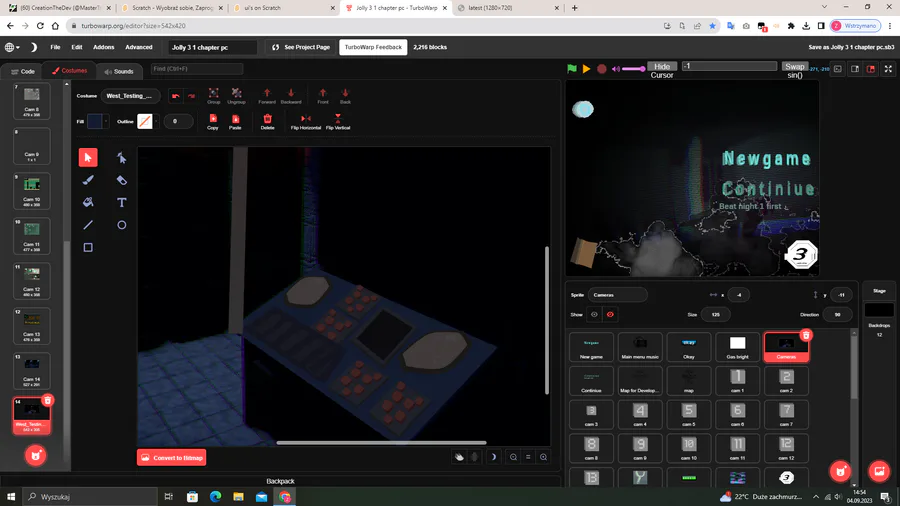Screen dimensions: 900x506
Task: Choose the Rectangle tool
Action: (x=88, y=247)
